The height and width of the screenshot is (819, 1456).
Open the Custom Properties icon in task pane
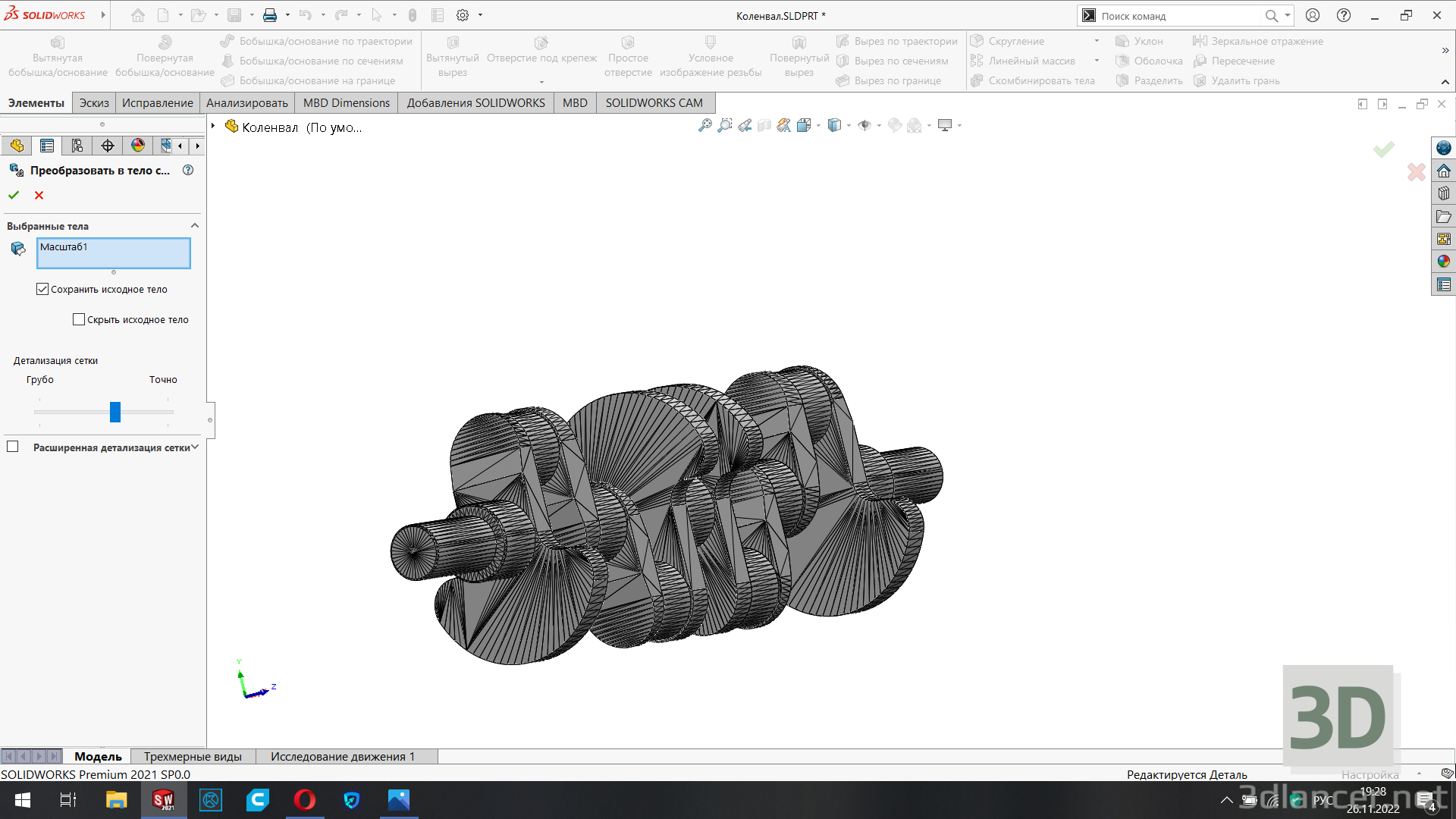tap(1444, 284)
